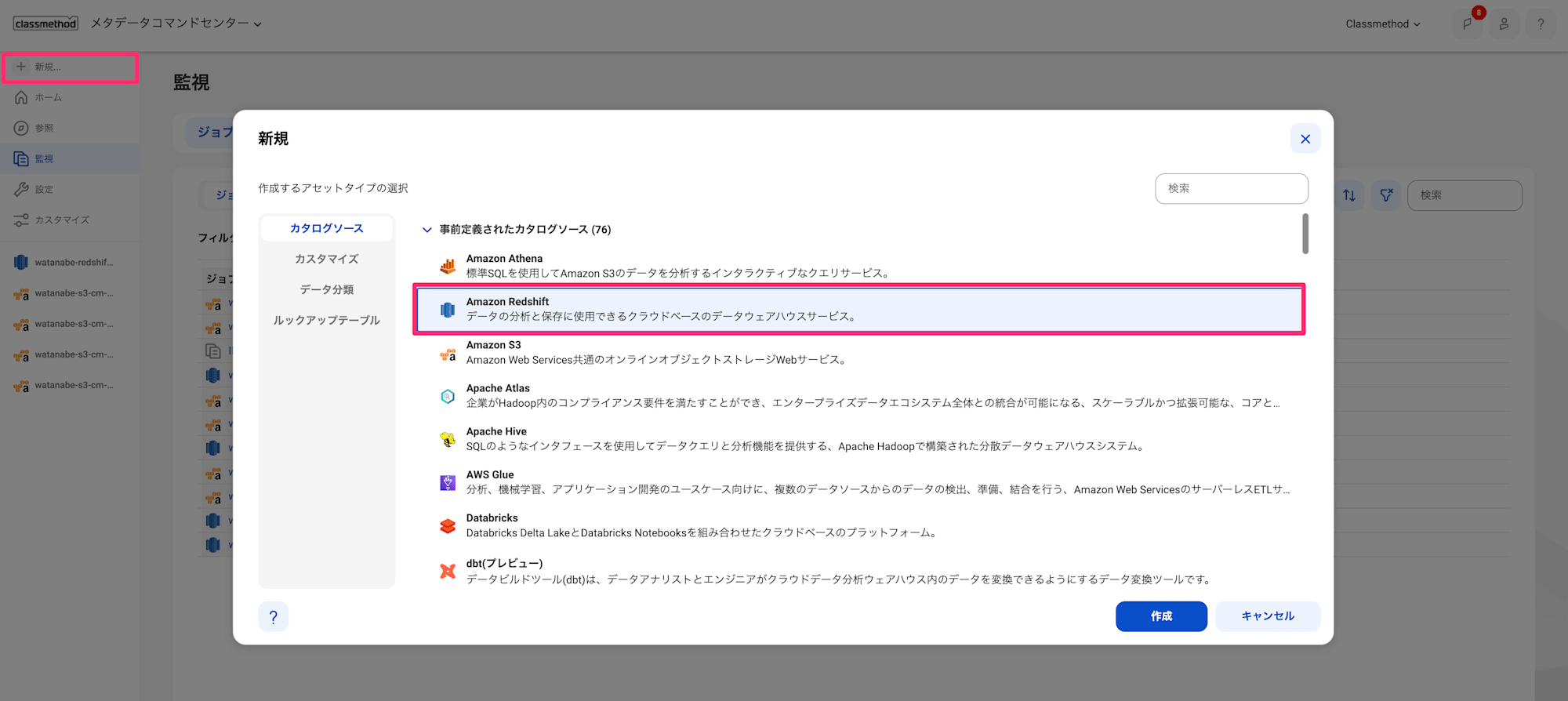The image size is (1568, 701).
Task: Select the AWS Glue row title
Action: coord(490,474)
